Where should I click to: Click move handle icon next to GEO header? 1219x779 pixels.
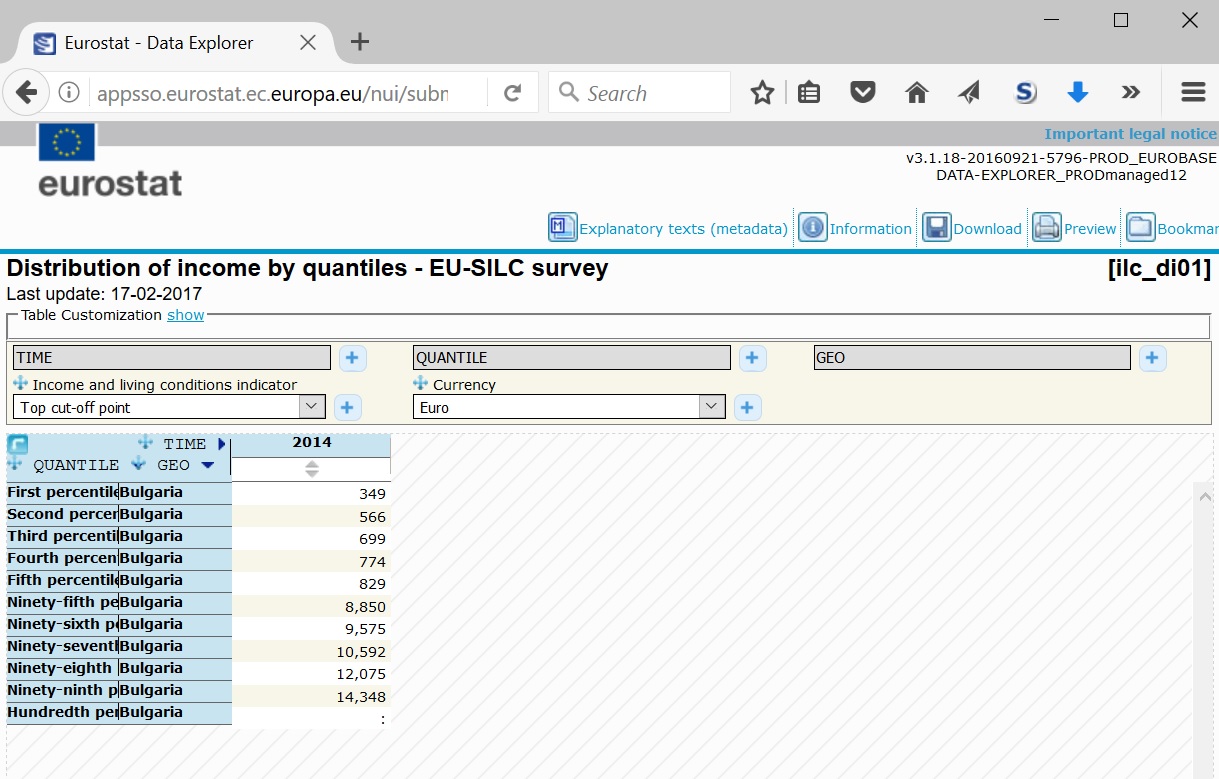pyautogui.click(x=139, y=464)
